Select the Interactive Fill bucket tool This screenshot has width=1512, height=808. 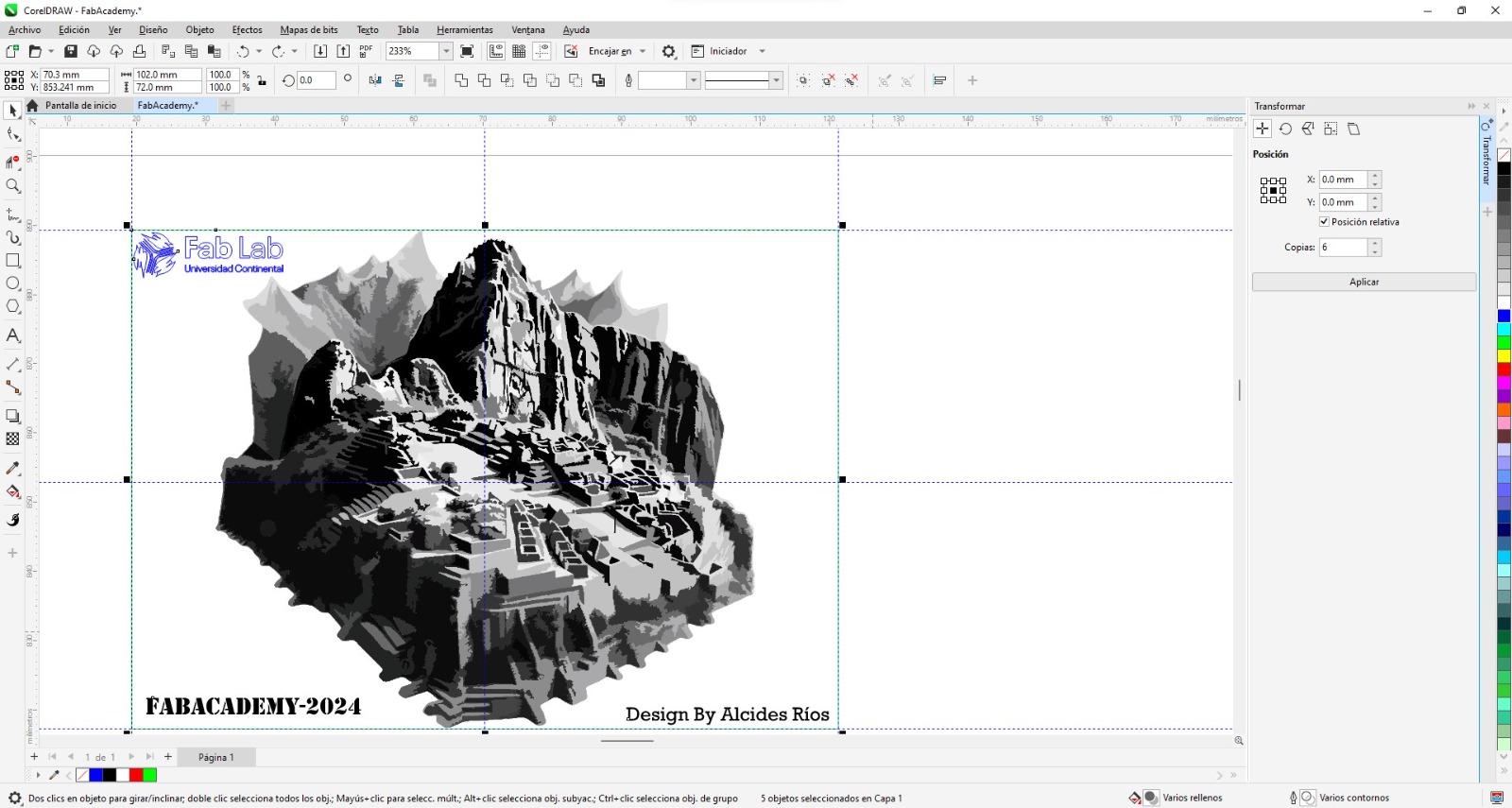pyautogui.click(x=13, y=491)
